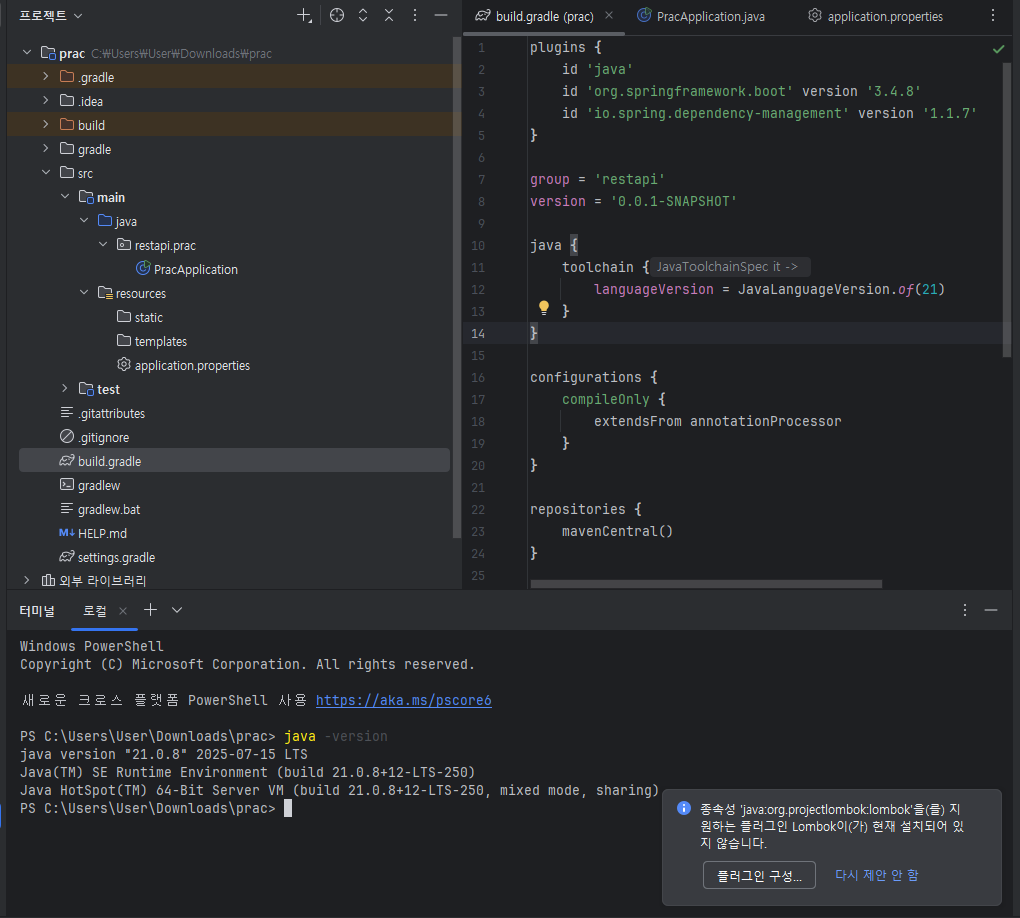This screenshot has width=1020, height=918.
Task: Click the 플러그인 구성... button
Action: (x=759, y=876)
